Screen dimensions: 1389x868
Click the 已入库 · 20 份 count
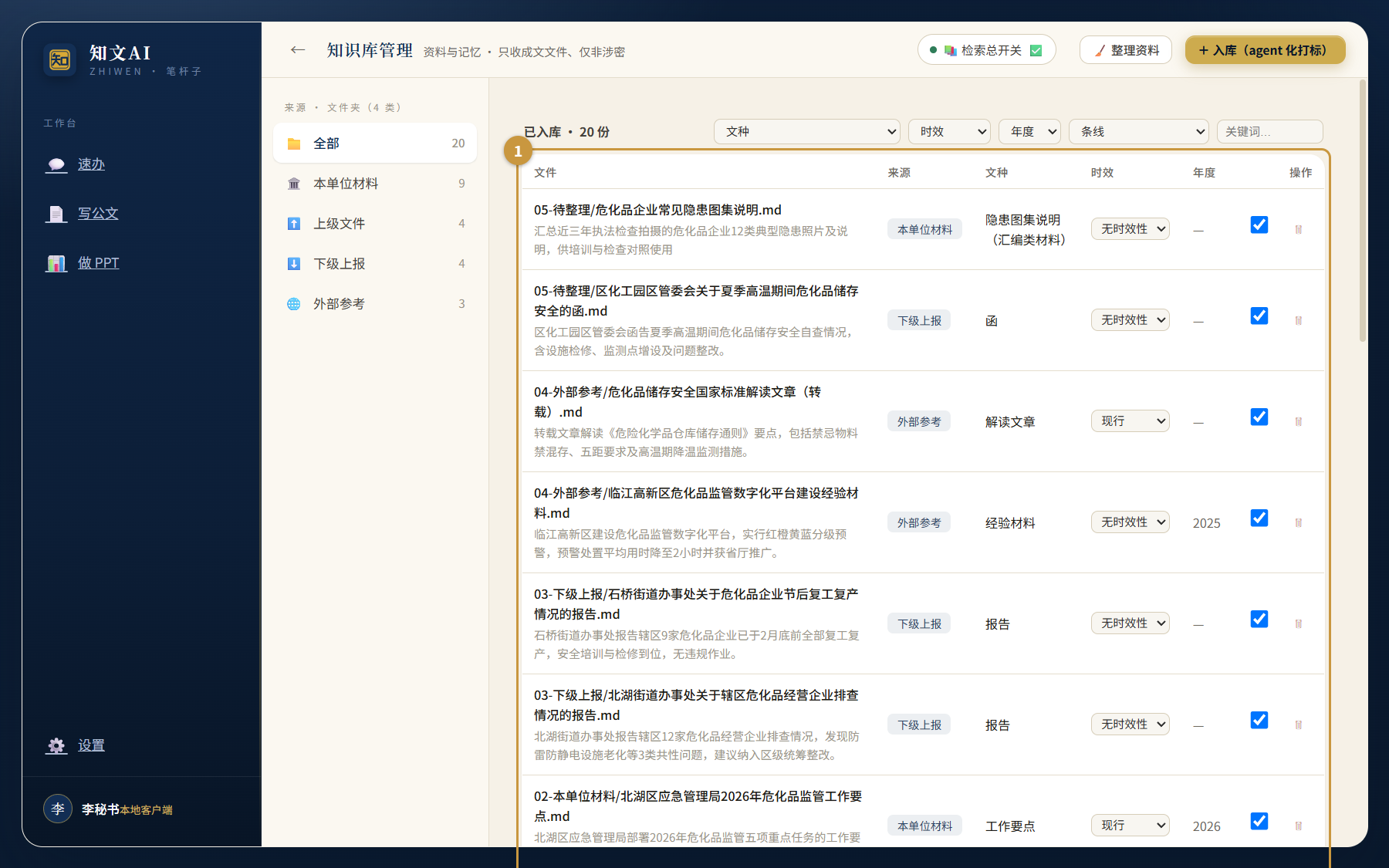click(x=566, y=132)
